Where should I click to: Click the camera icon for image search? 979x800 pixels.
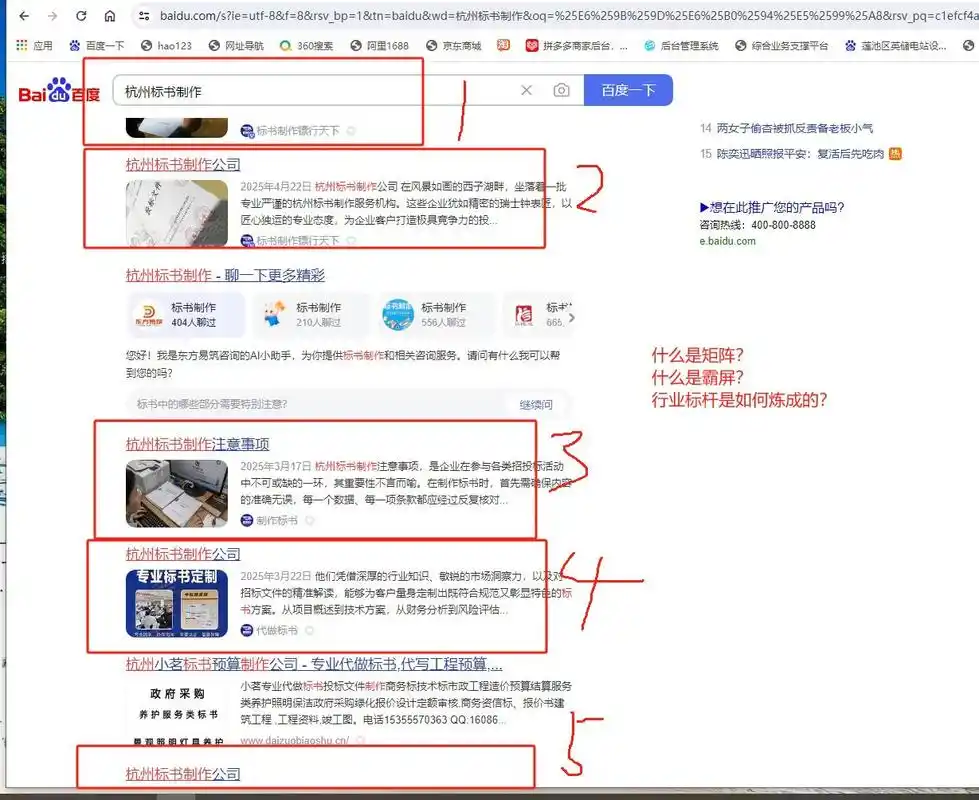click(562, 90)
